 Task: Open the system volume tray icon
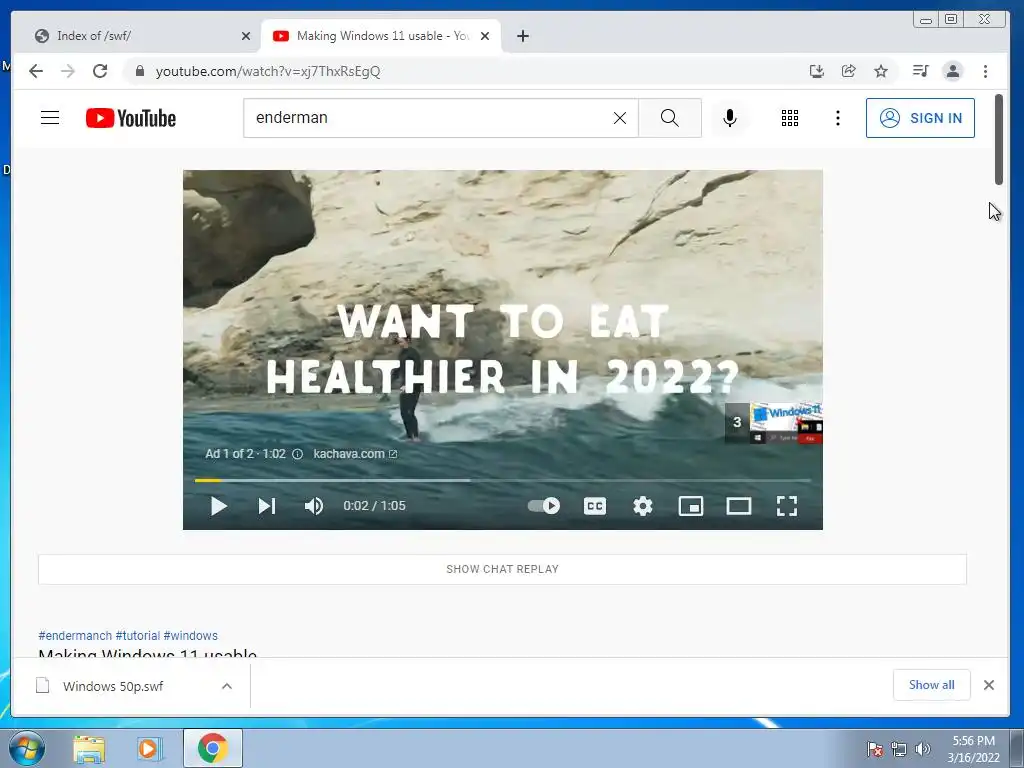[922, 749]
